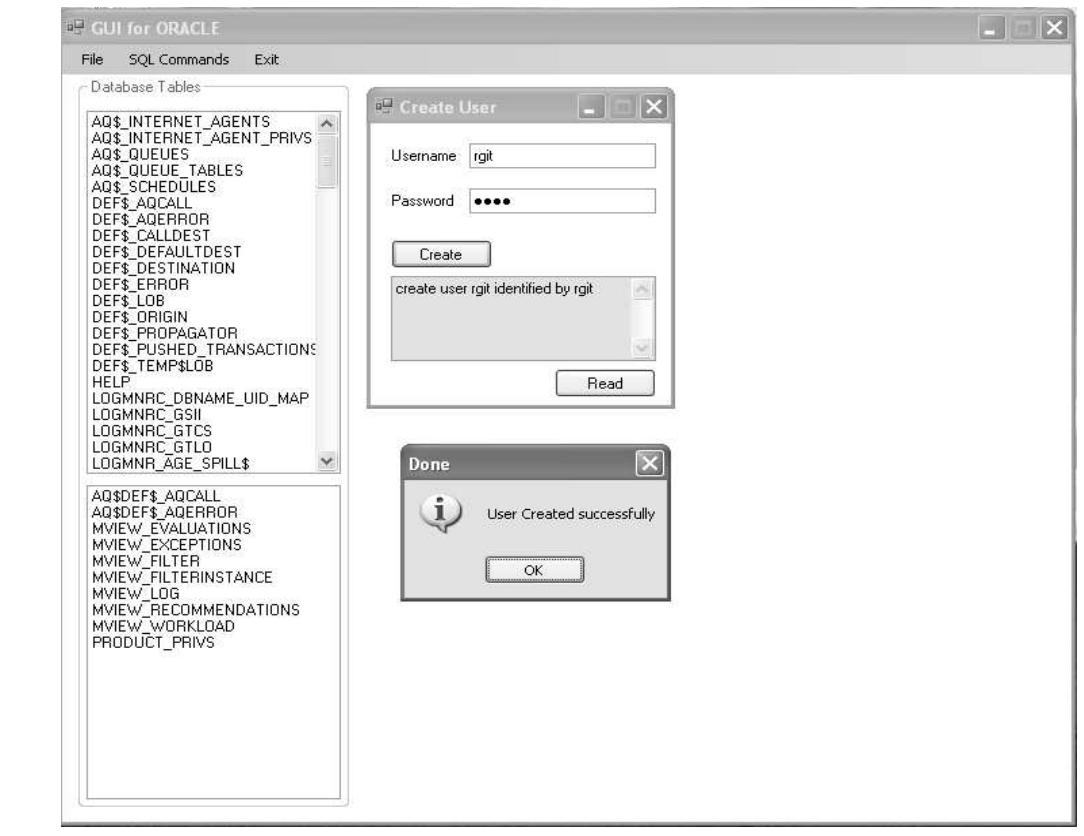Image resolution: width=1084 pixels, height=836 pixels.
Task: Minimize the Create User window
Action: pyautogui.click(x=590, y=107)
